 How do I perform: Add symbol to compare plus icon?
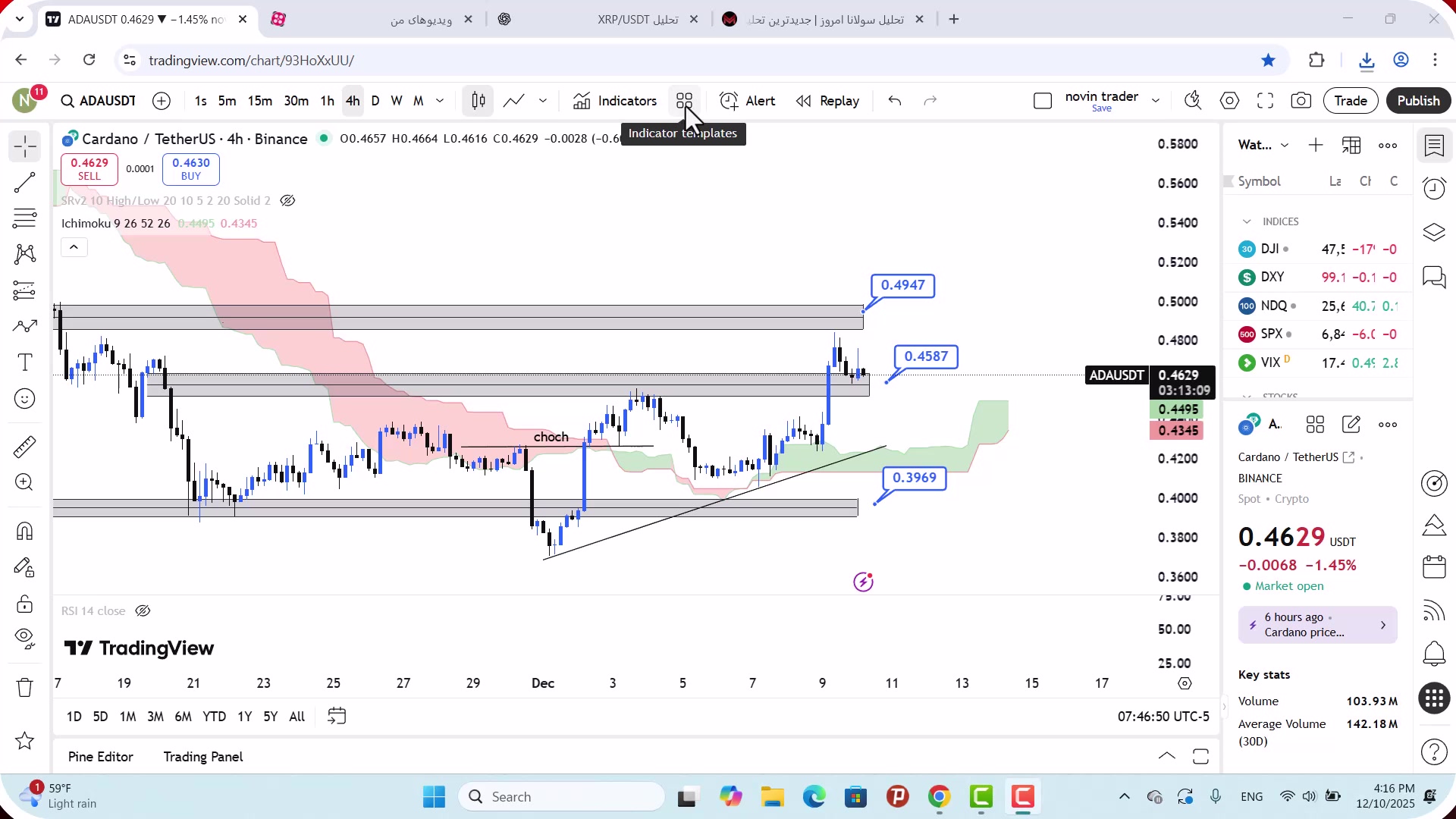click(x=162, y=101)
